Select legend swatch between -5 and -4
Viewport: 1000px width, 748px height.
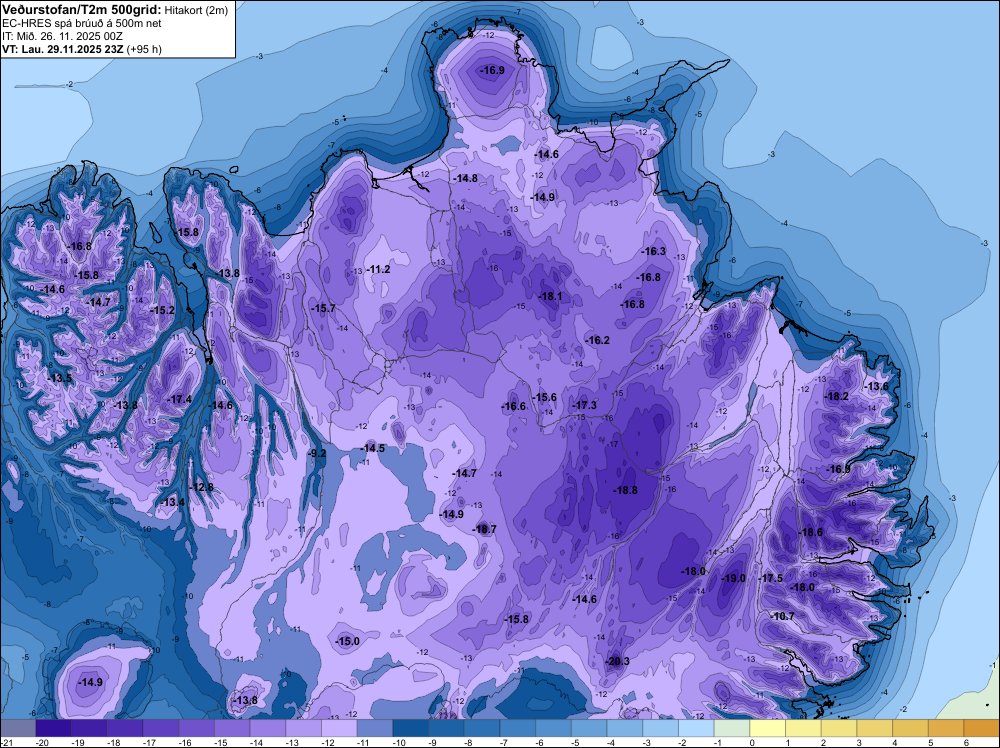(589, 727)
